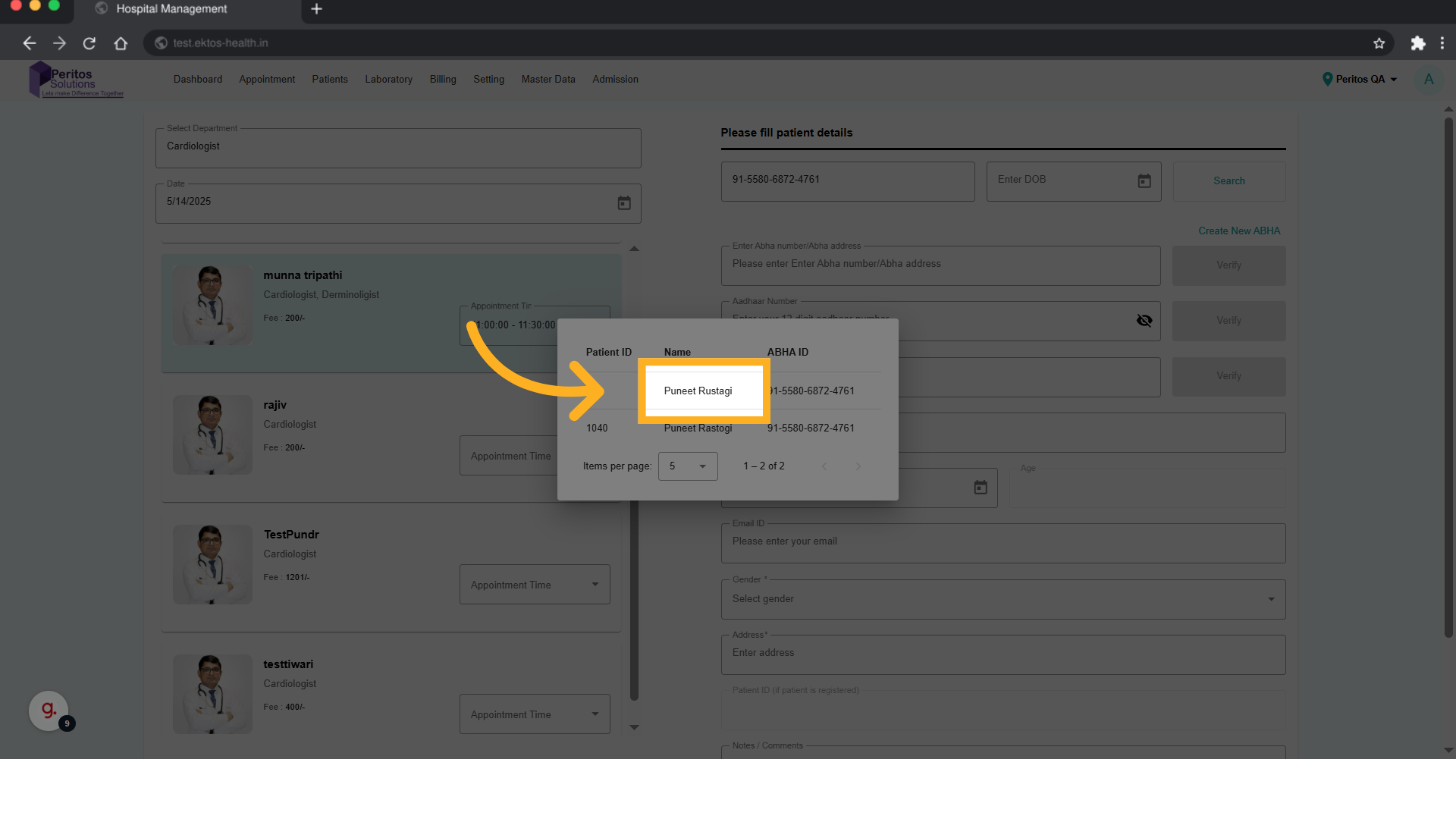Image resolution: width=1456 pixels, height=819 pixels.
Task: Click the Grammarly floating badge icon
Action: [x=49, y=711]
